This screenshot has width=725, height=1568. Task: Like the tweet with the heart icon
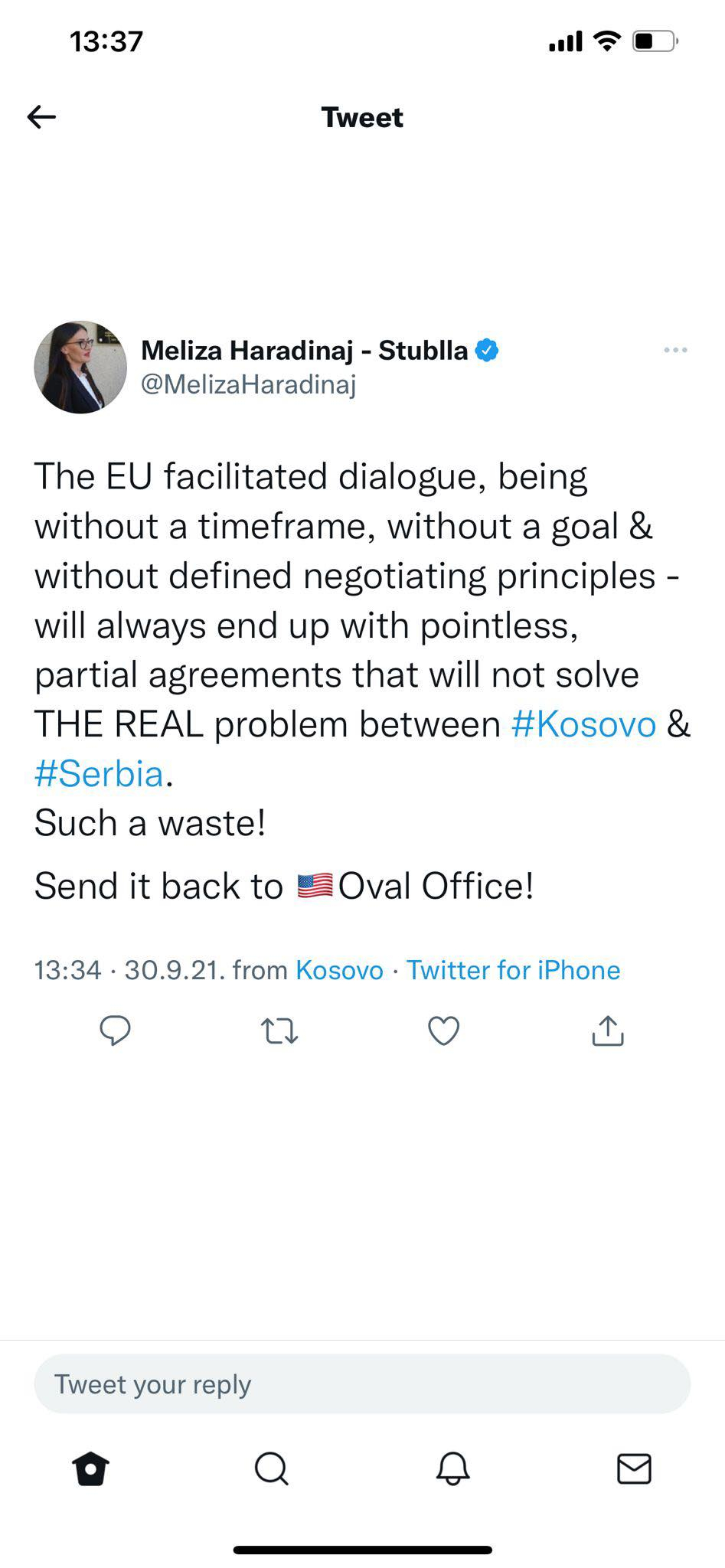point(443,1031)
